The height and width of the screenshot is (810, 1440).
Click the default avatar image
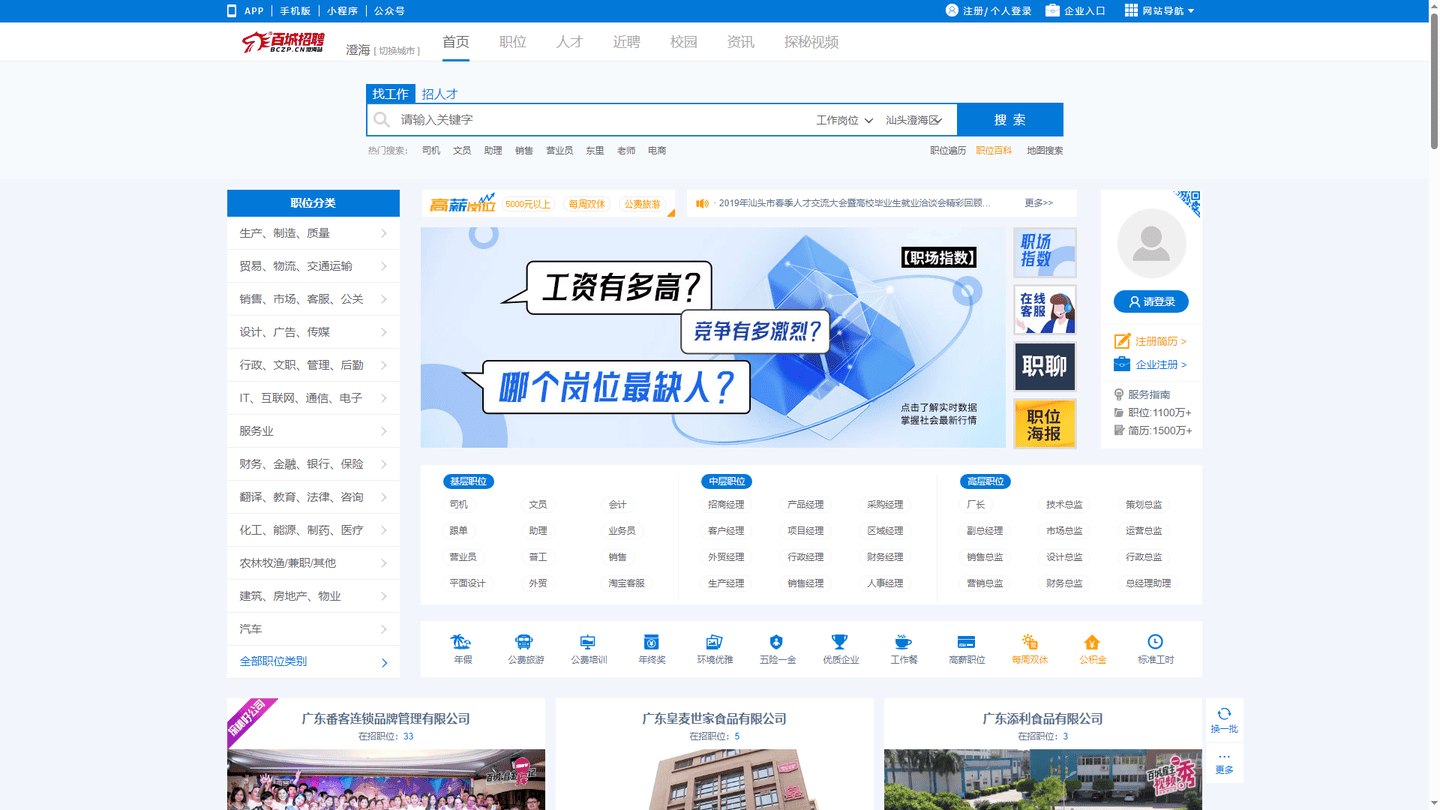[x=1151, y=243]
